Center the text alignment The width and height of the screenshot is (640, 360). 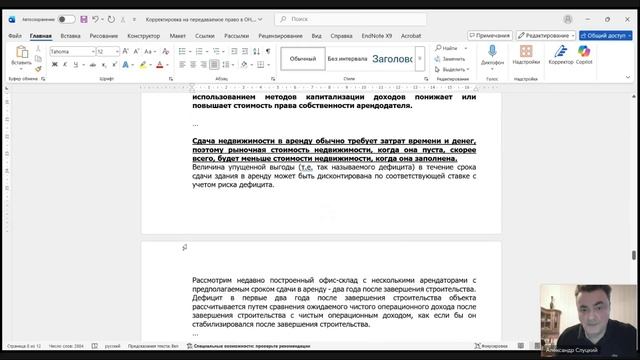[x=193, y=64]
